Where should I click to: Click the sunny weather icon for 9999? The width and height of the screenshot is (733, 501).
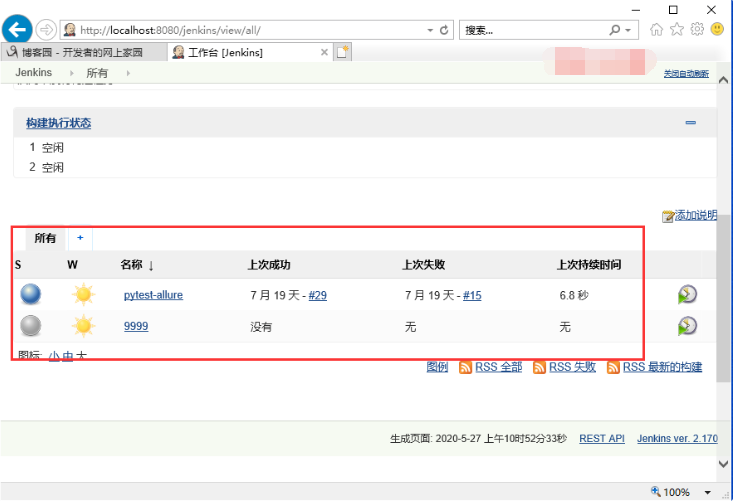[x=84, y=326]
